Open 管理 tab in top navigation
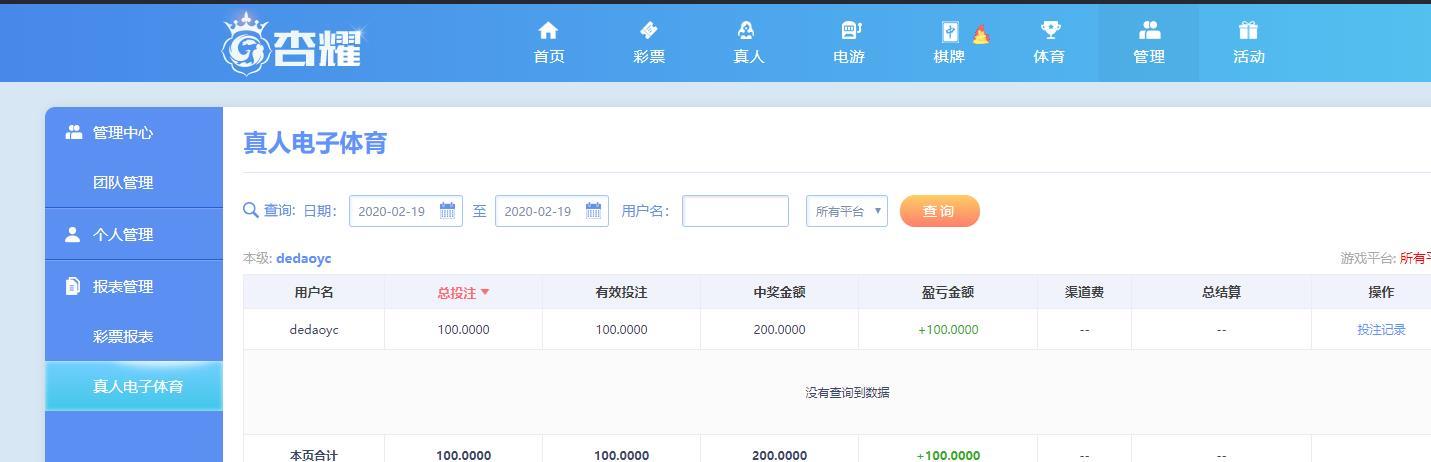Screen dimensions: 1431x462 pos(1148,43)
